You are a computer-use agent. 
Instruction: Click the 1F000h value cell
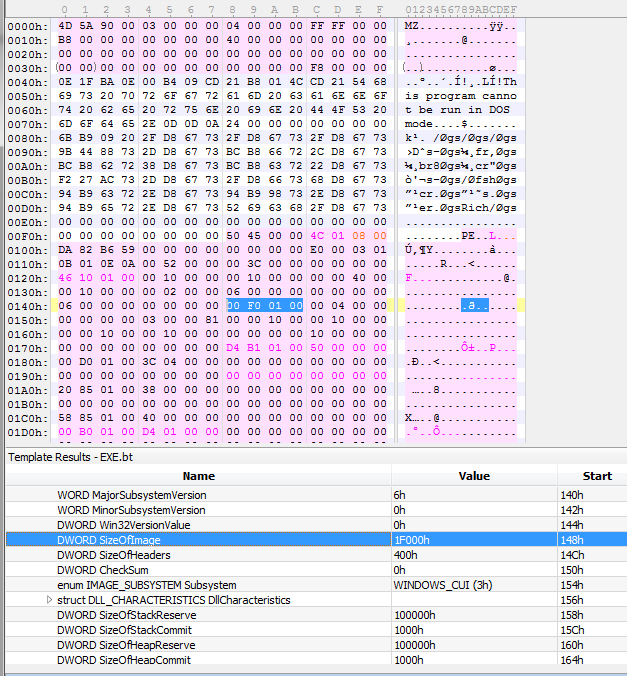click(x=412, y=540)
